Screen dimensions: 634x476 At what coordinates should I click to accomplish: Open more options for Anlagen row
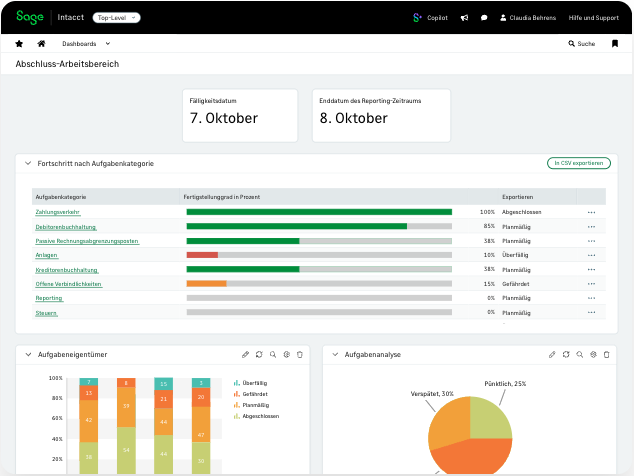(x=592, y=255)
